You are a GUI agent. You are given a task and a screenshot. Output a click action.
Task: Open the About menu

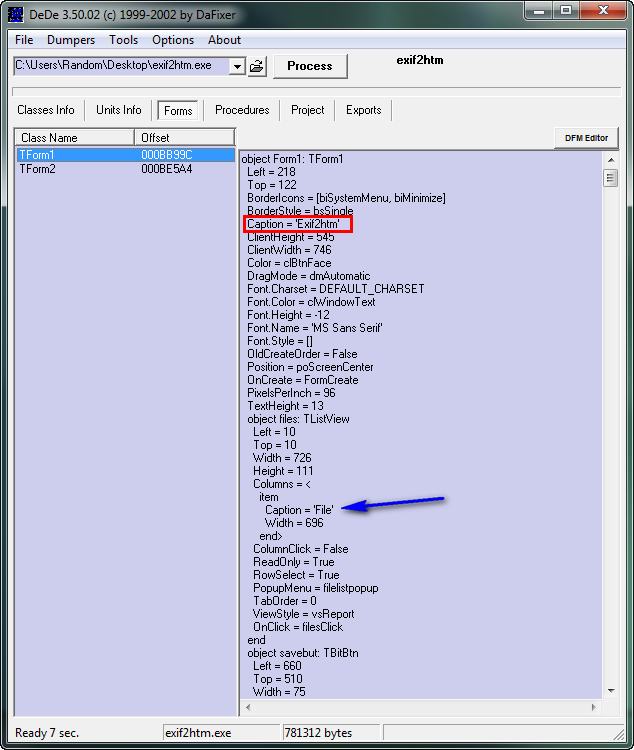pos(224,40)
